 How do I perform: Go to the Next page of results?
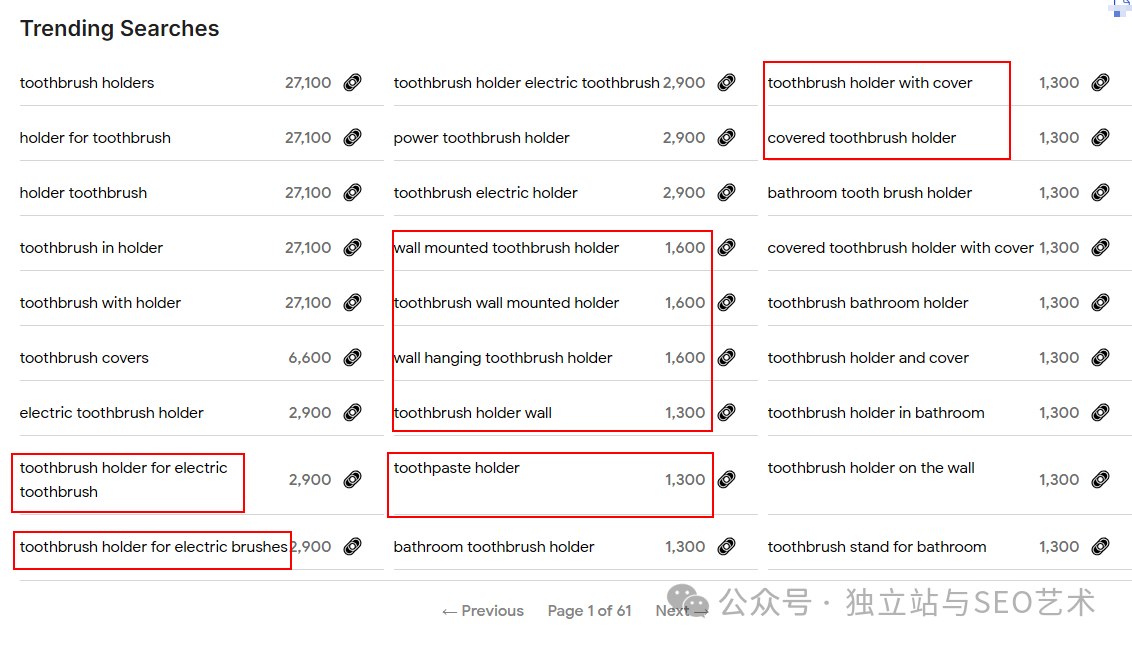coord(681,611)
